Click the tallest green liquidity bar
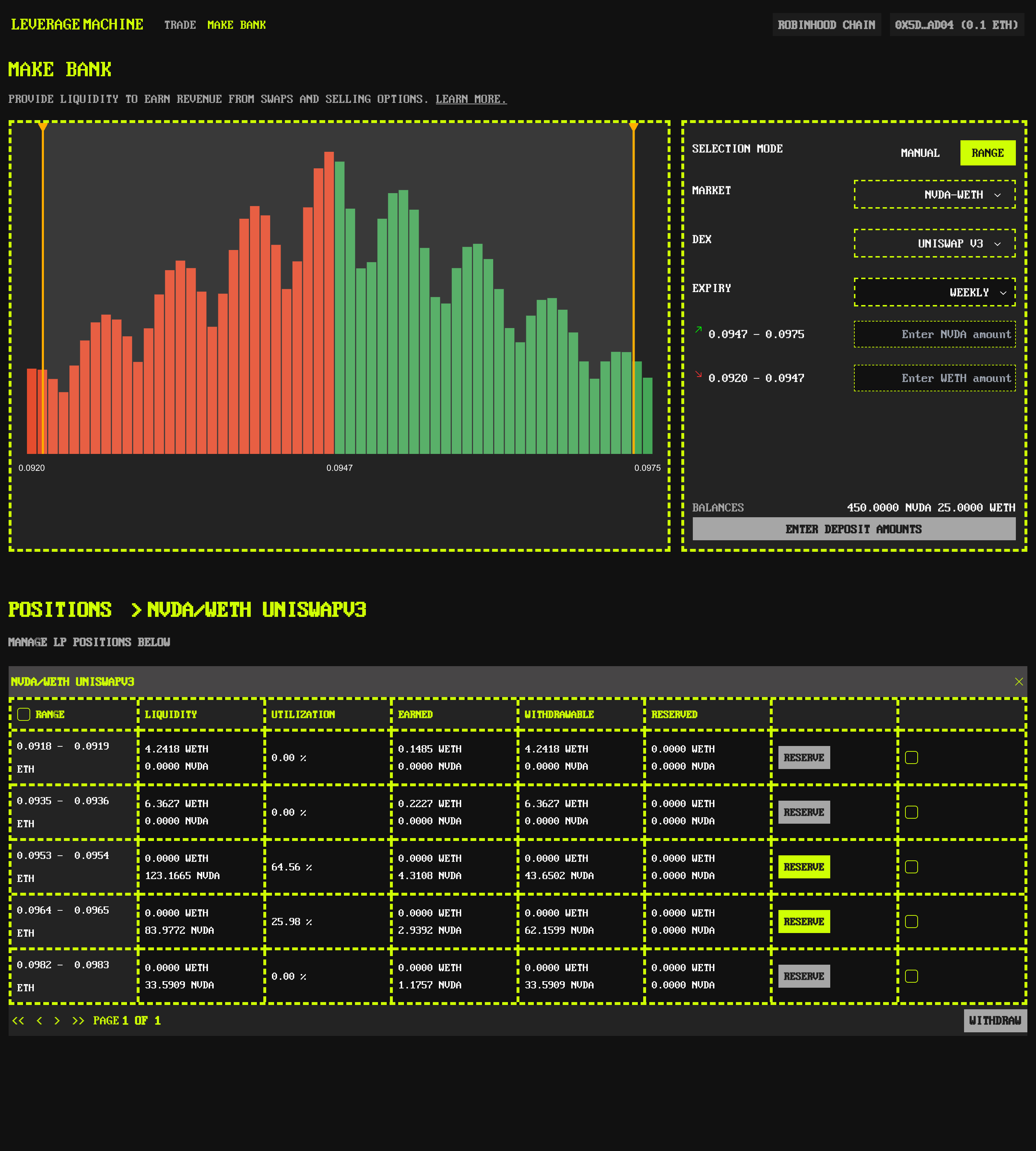The width and height of the screenshot is (1036, 1151). click(x=340, y=308)
